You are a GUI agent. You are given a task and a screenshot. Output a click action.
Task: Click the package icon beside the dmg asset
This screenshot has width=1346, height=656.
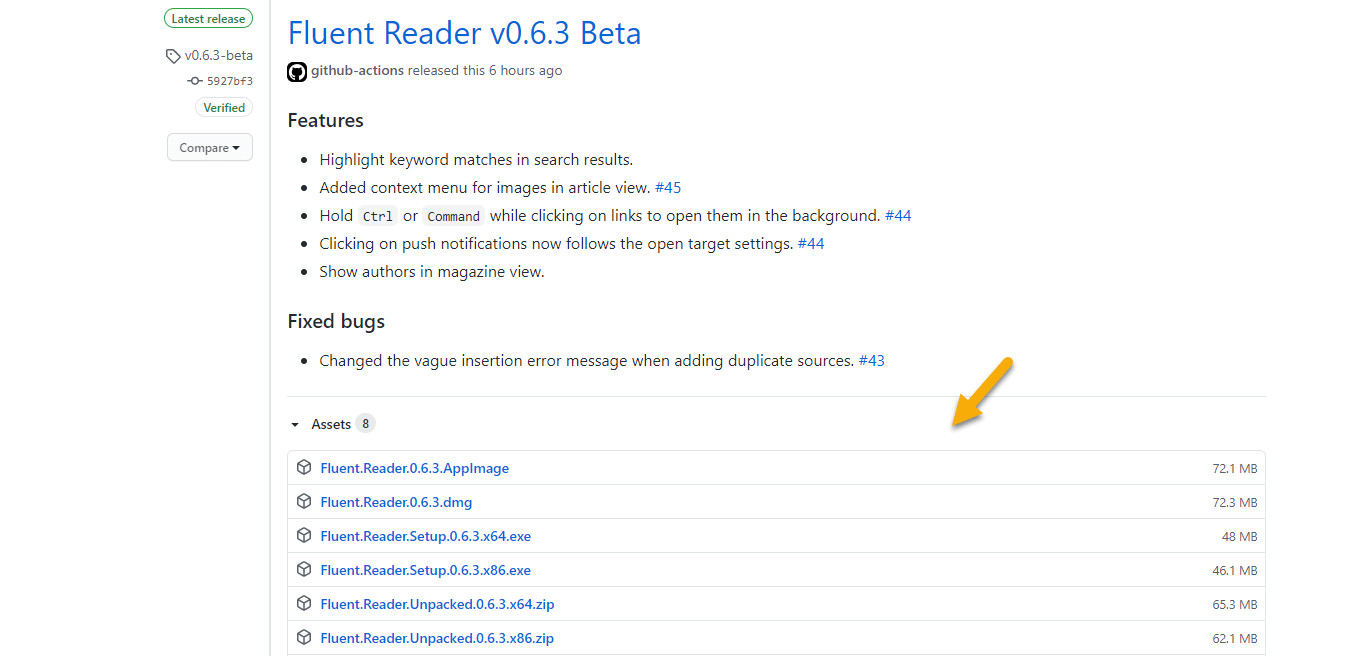coord(304,501)
